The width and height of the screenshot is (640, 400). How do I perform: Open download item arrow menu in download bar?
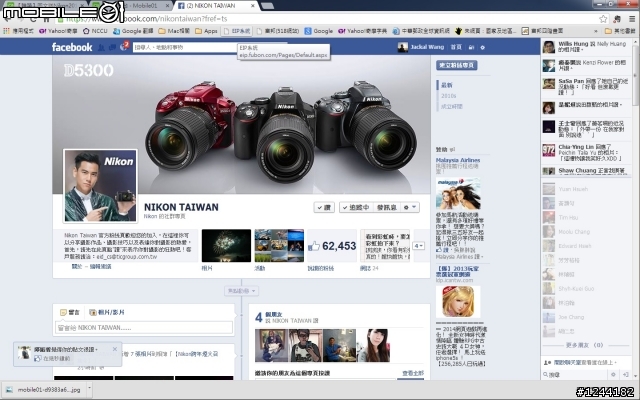pos(89,389)
